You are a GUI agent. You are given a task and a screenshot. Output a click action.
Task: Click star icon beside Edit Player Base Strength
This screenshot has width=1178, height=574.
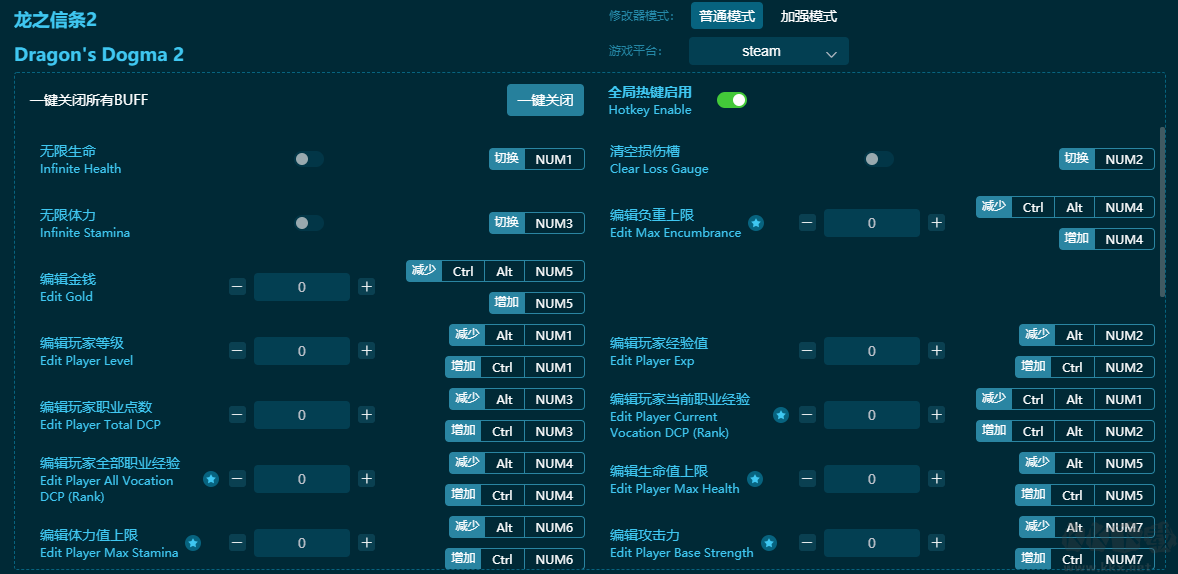click(x=769, y=542)
